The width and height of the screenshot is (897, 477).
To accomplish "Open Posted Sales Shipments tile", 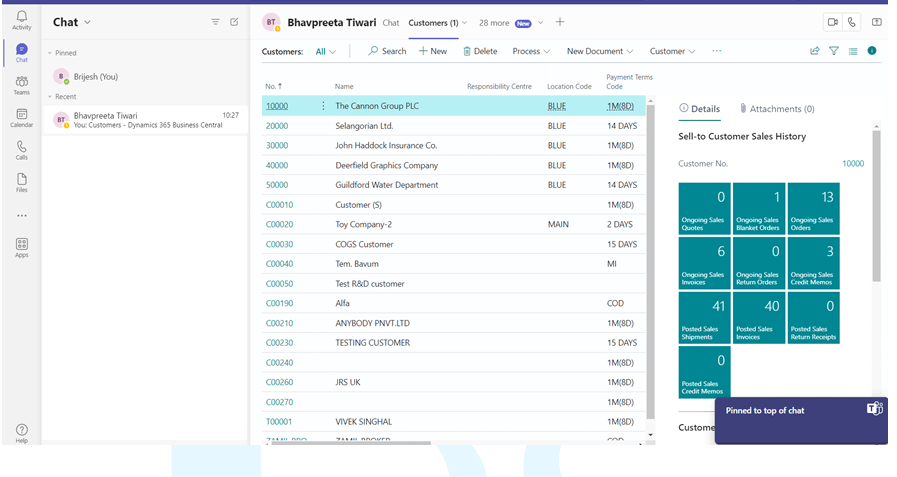I will tap(704, 318).
